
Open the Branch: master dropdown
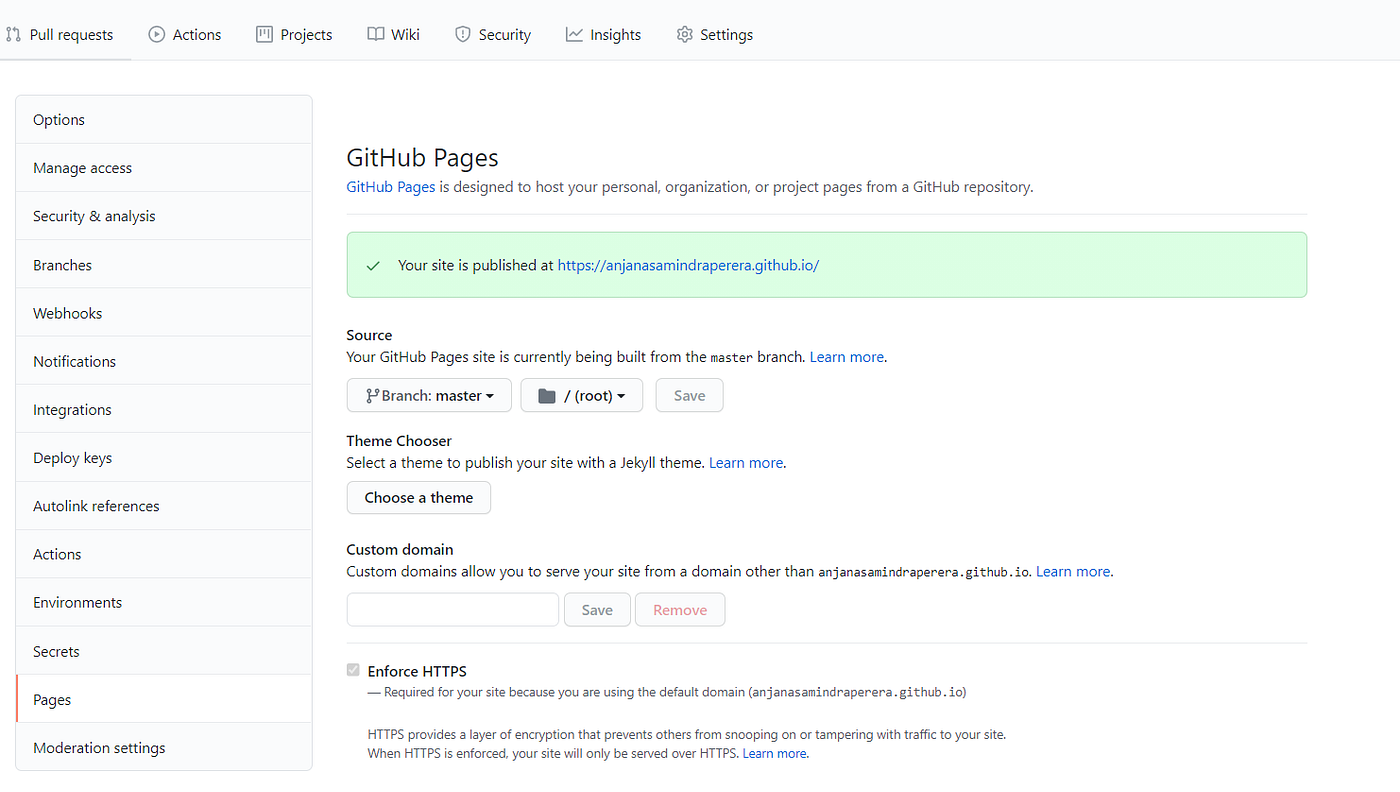[x=429, y=395]
